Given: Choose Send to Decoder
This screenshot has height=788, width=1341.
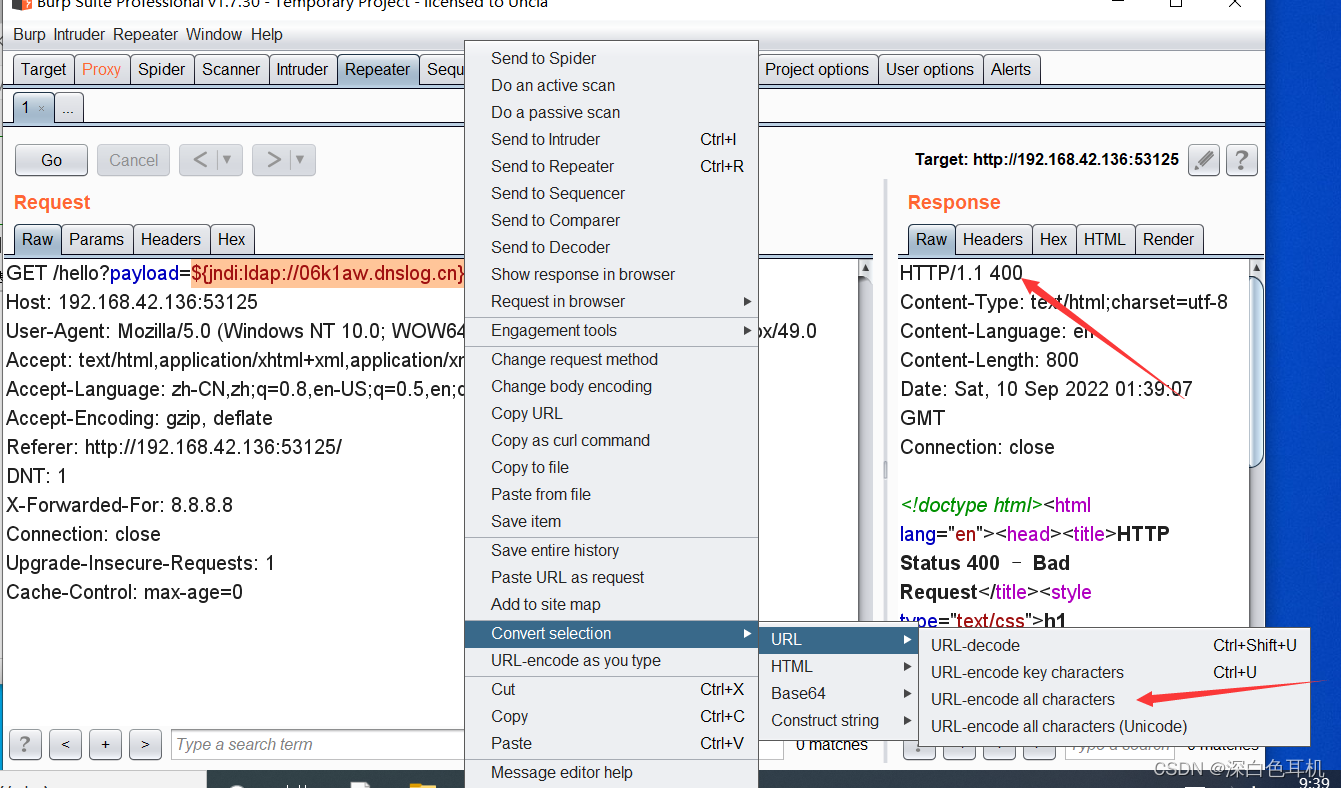Looking at the screenshot, I should coord(612,247).
